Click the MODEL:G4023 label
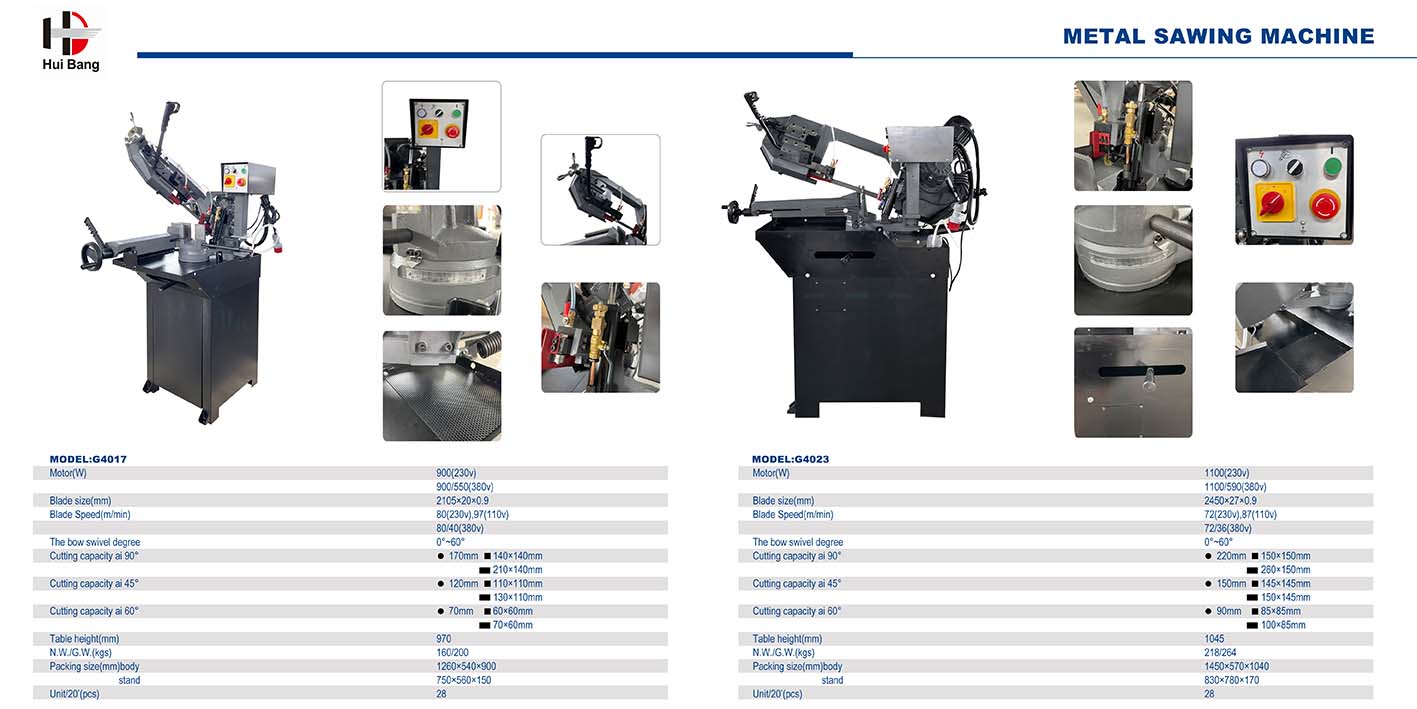Viewport: 1417px width, 709px height. coord(790,459)
